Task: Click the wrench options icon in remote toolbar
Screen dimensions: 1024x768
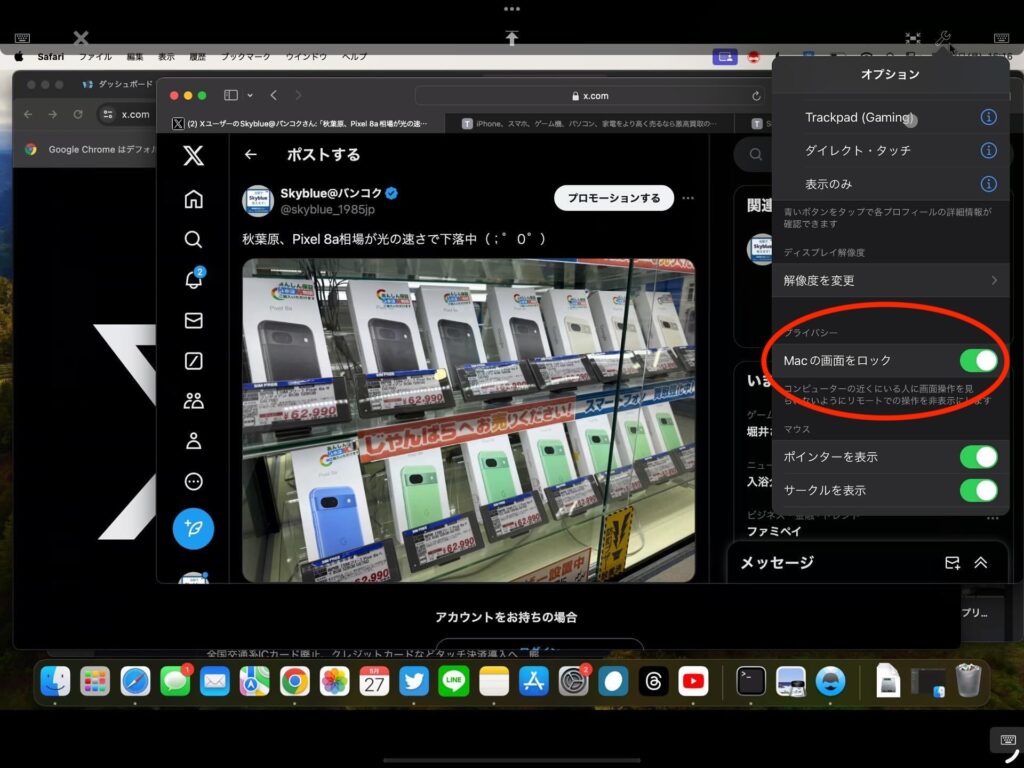Action: pyautogui.click(x=942, y=38)
